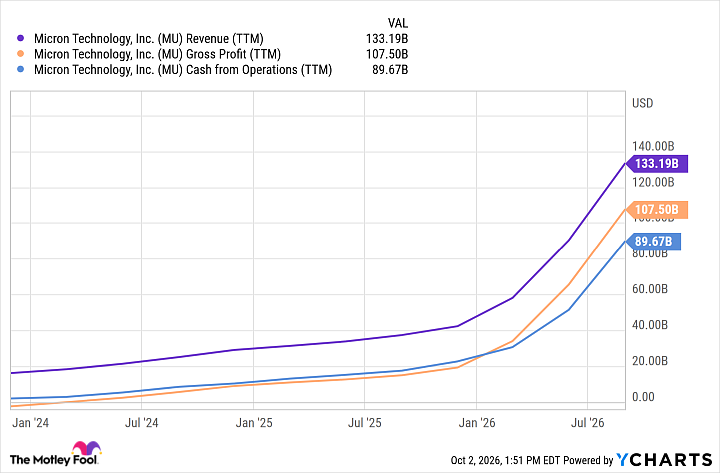Screen dimensions: 720x473
Task: Click the 60.00B y-axis label
Action: pos(650,289)
